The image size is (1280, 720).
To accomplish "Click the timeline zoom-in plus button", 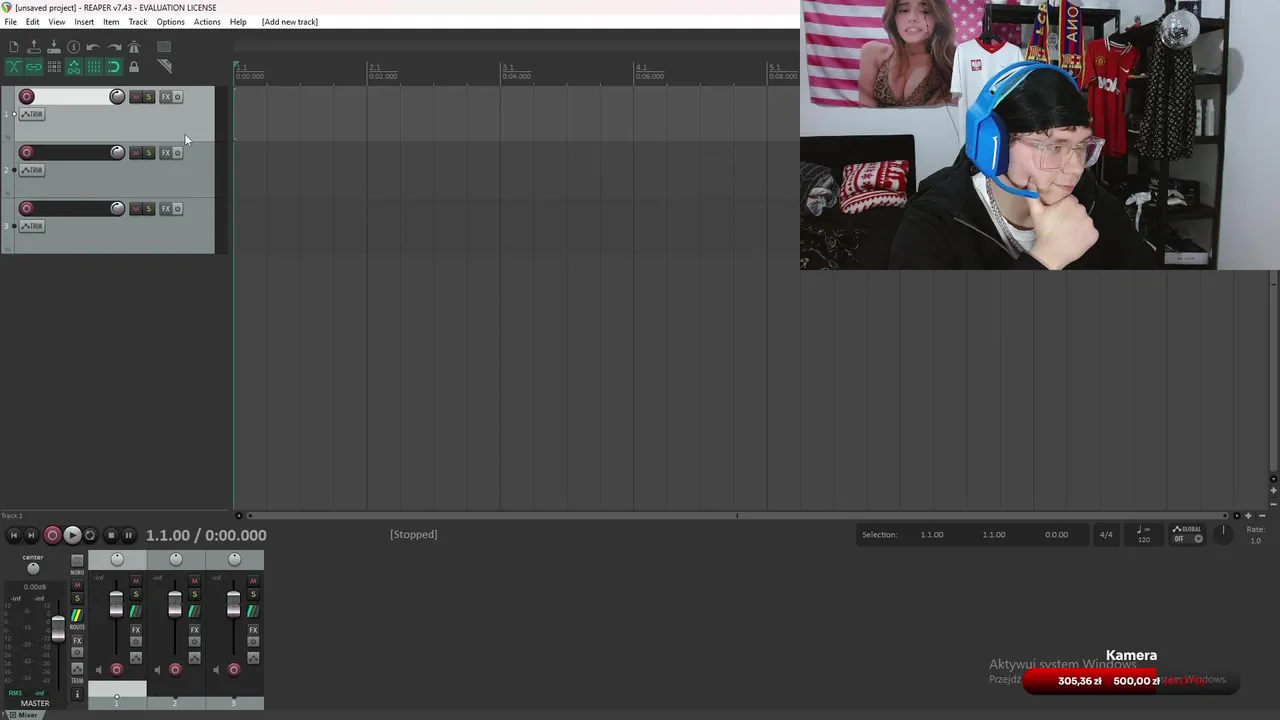I will pos(1248,516).
